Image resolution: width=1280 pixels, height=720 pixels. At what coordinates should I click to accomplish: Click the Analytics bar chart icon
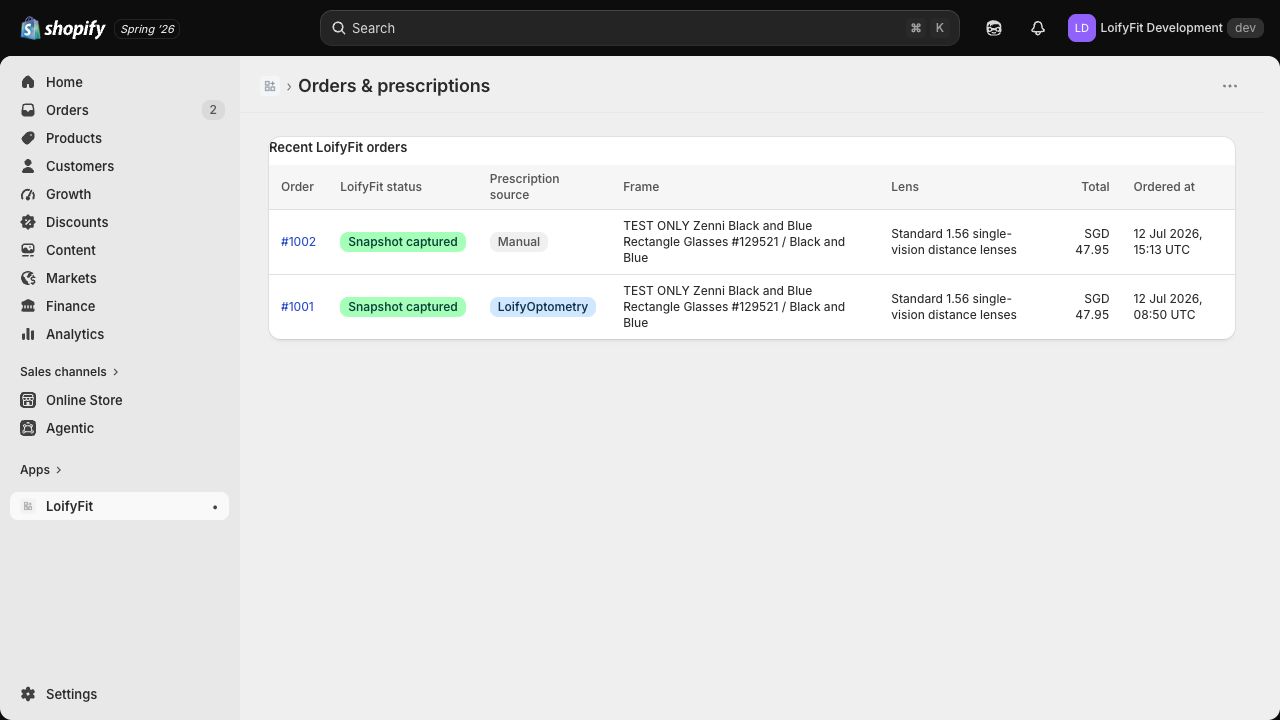click(28, 334)
